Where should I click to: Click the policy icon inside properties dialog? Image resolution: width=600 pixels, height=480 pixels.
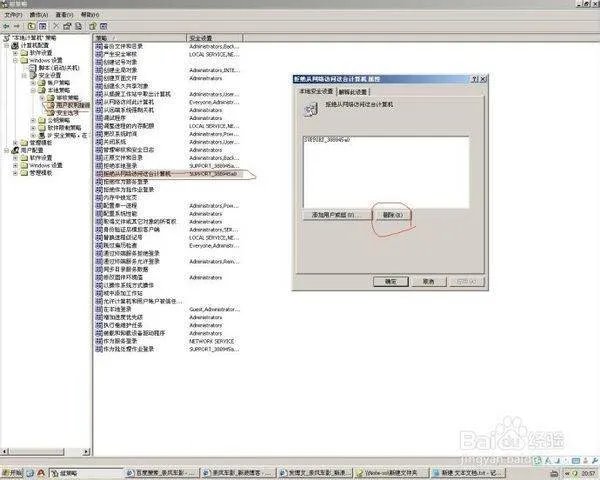(310, 114)
